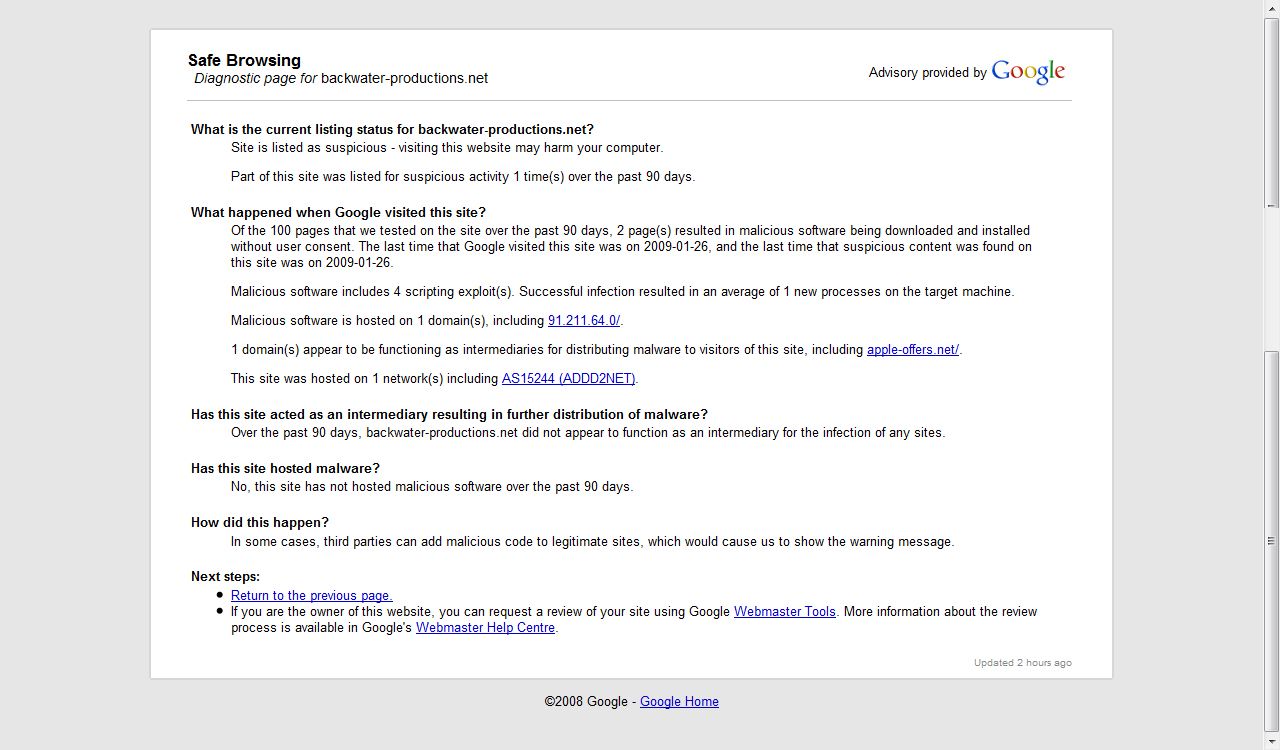
Task: Click the 'What happened when Google visited' heading
Action: [x=338, y=213]
